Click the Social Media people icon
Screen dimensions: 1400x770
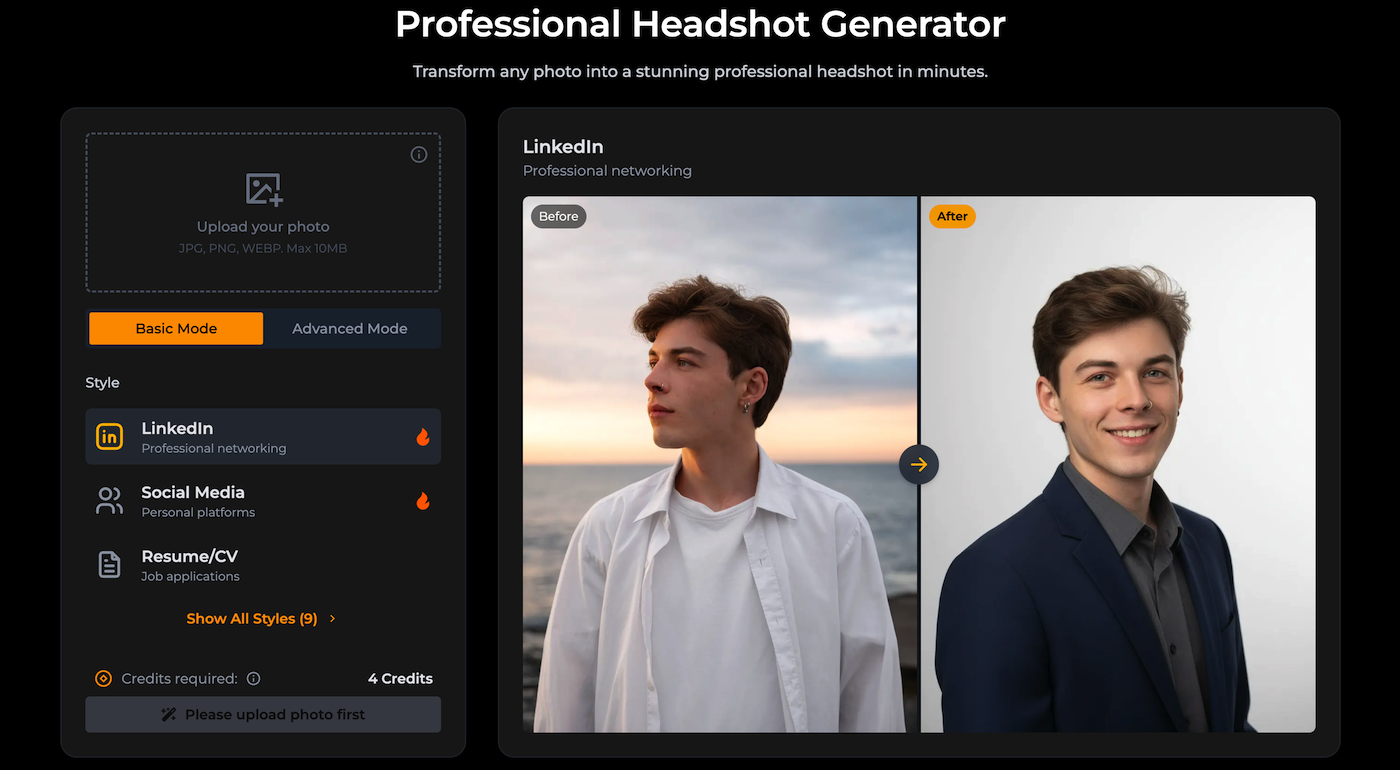coord(109,501)
